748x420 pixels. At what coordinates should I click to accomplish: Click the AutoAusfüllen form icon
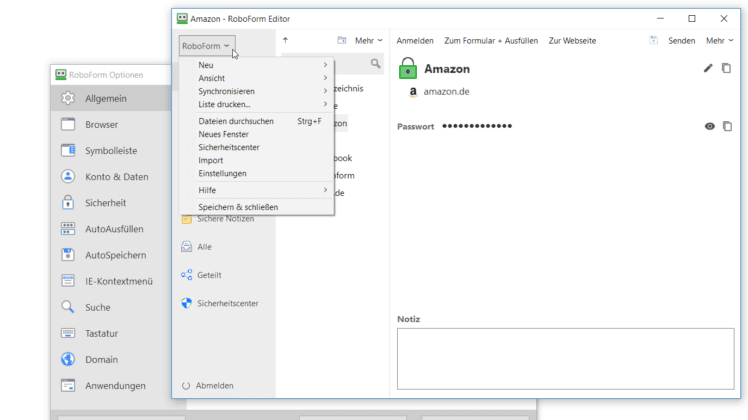[68, 229]
